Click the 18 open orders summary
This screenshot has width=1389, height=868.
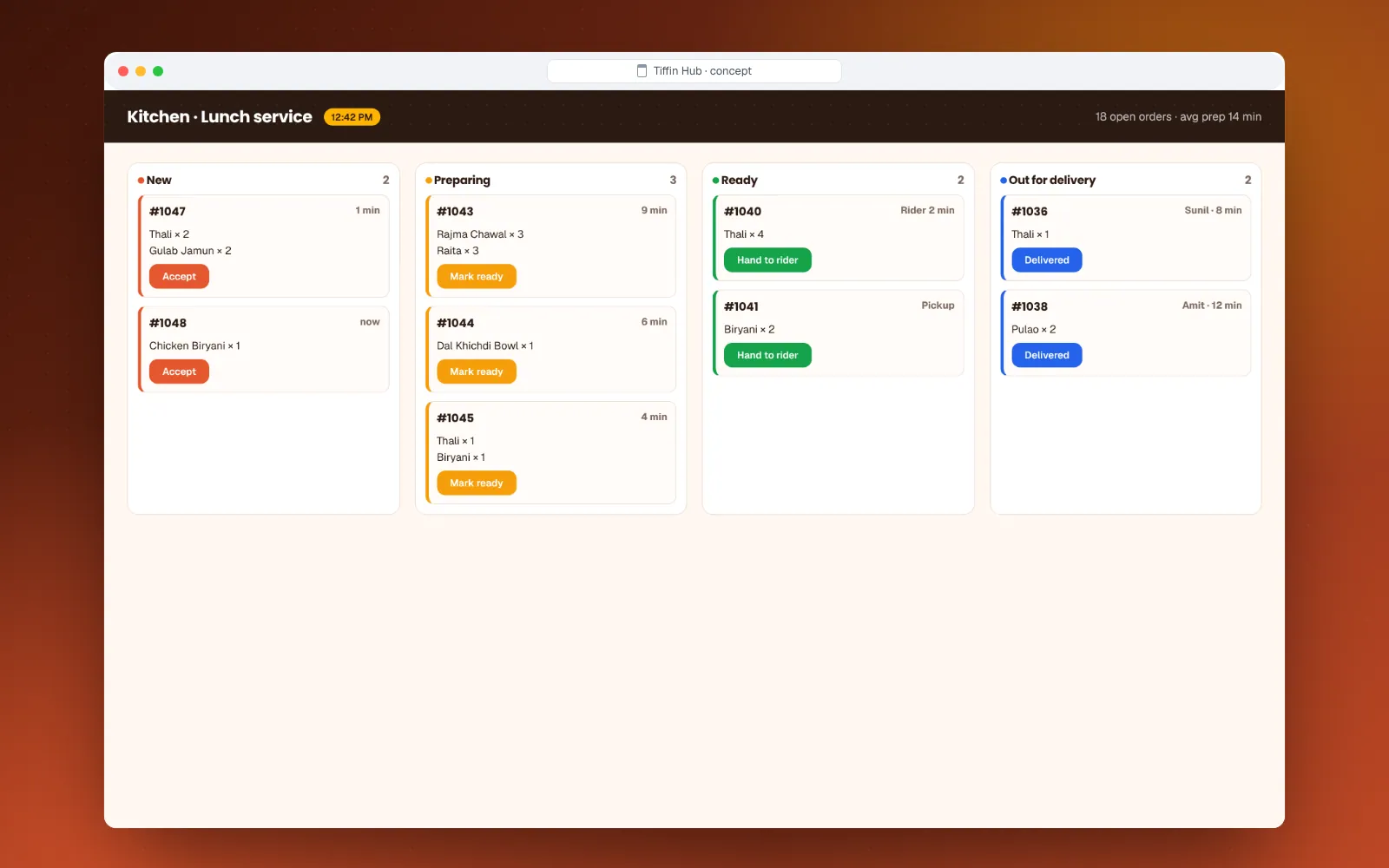1178,117
